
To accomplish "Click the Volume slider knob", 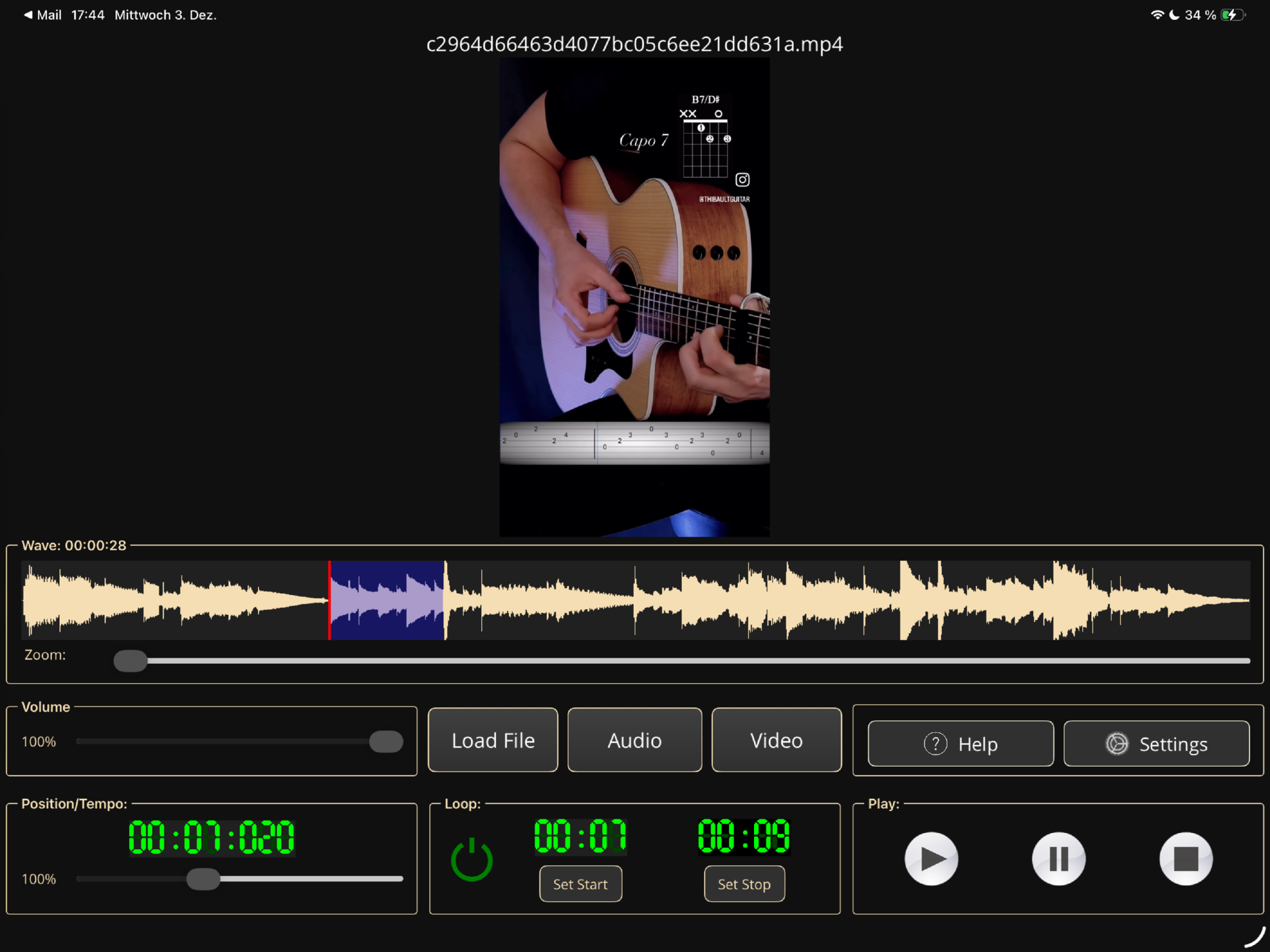I will (386, 741).
